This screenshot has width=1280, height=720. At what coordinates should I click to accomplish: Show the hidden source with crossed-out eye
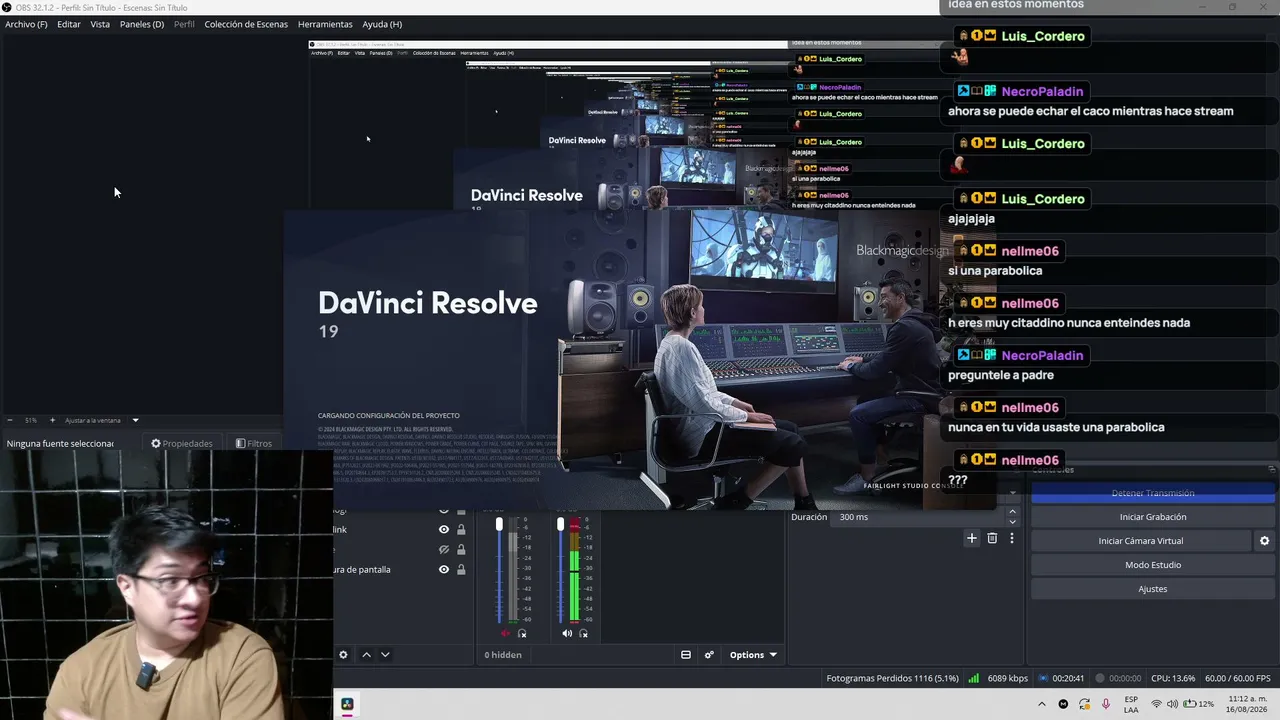click(x=444, y=549)
